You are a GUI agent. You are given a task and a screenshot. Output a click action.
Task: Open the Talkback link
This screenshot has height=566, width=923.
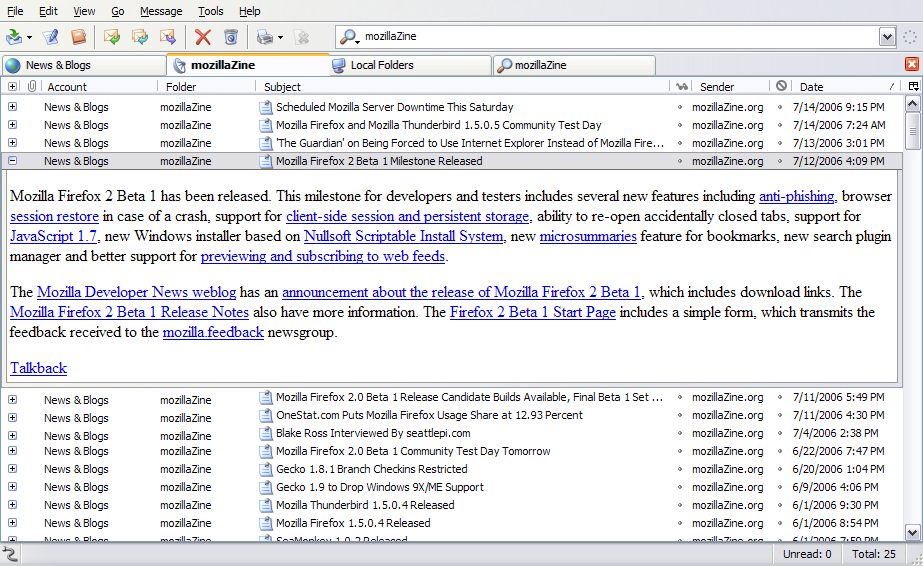coord(38,368)
